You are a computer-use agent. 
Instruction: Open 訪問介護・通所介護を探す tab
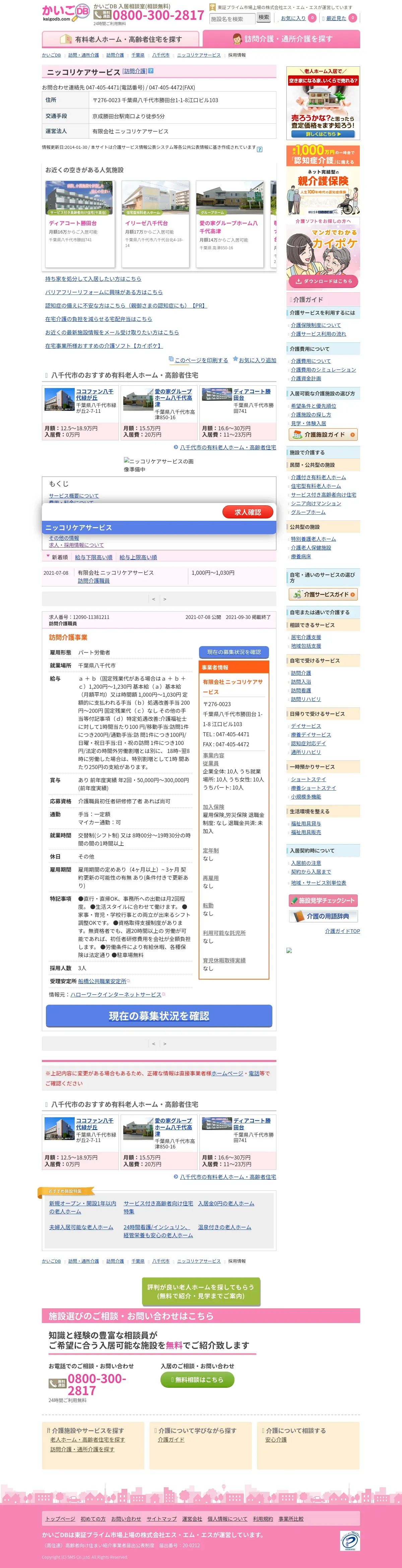(282, 39)
